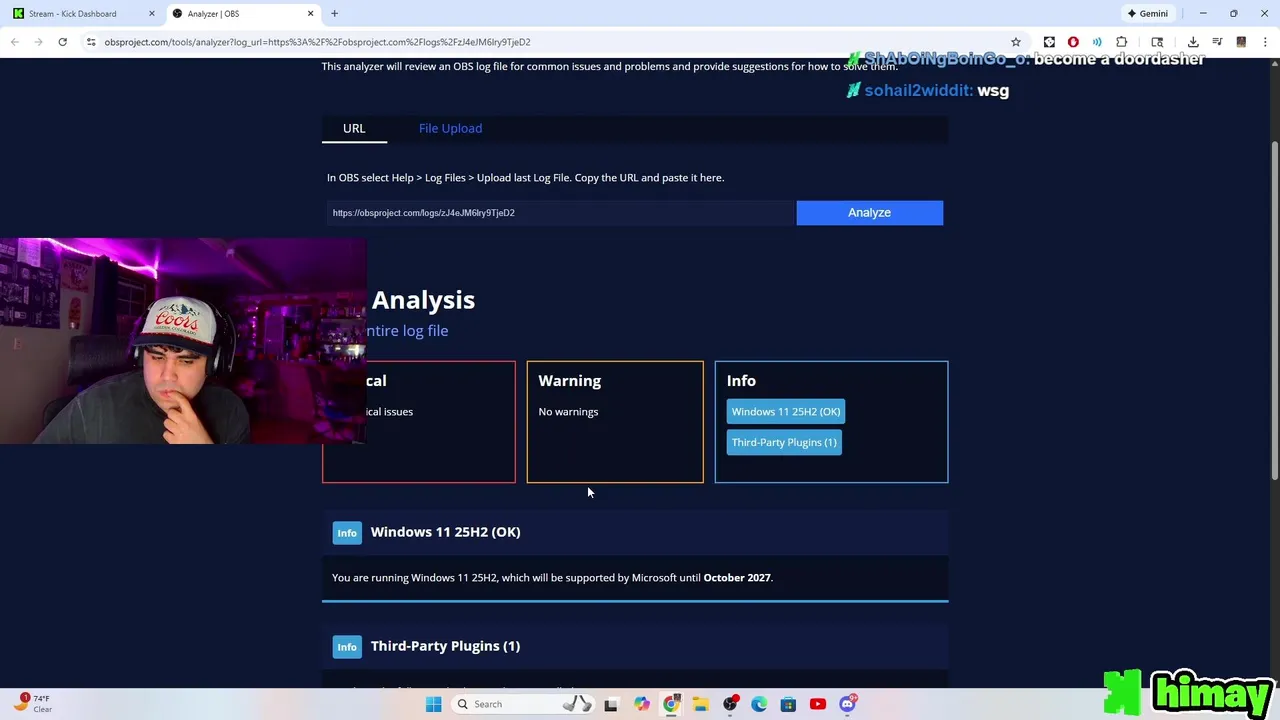Image resolution: width=1280 pixels, height=720 pixels.
Task: Click the page vertical scrollbar
Action: pos(1274,310)
